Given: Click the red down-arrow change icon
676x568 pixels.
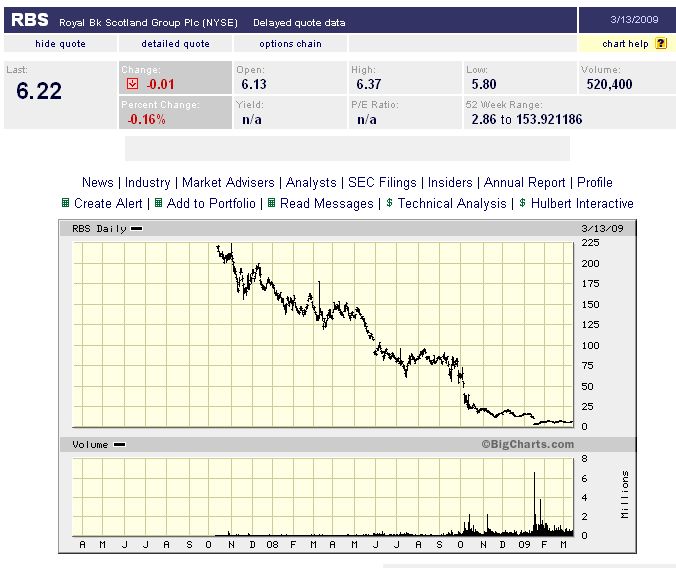Looking at the screenshot, I should [x=132, y=84].
